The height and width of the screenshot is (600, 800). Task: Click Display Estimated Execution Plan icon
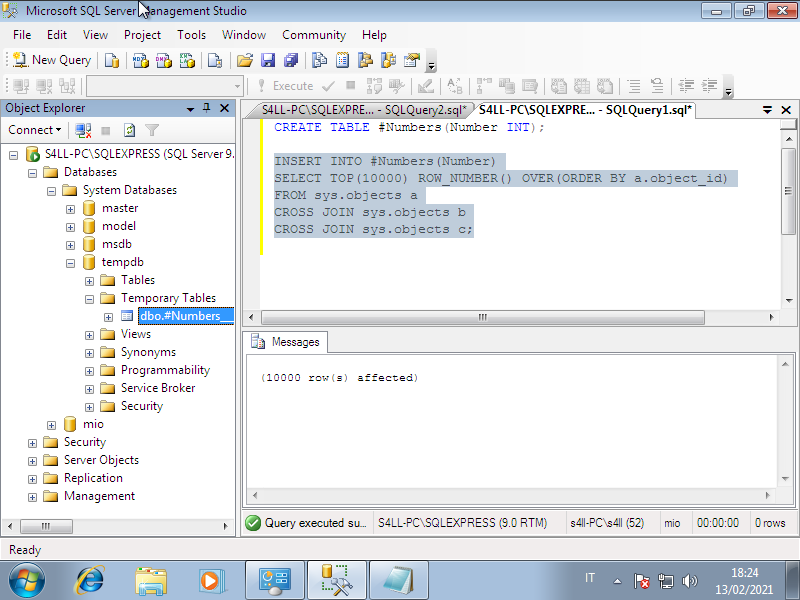pyautogui.click(x=374, y=86)
